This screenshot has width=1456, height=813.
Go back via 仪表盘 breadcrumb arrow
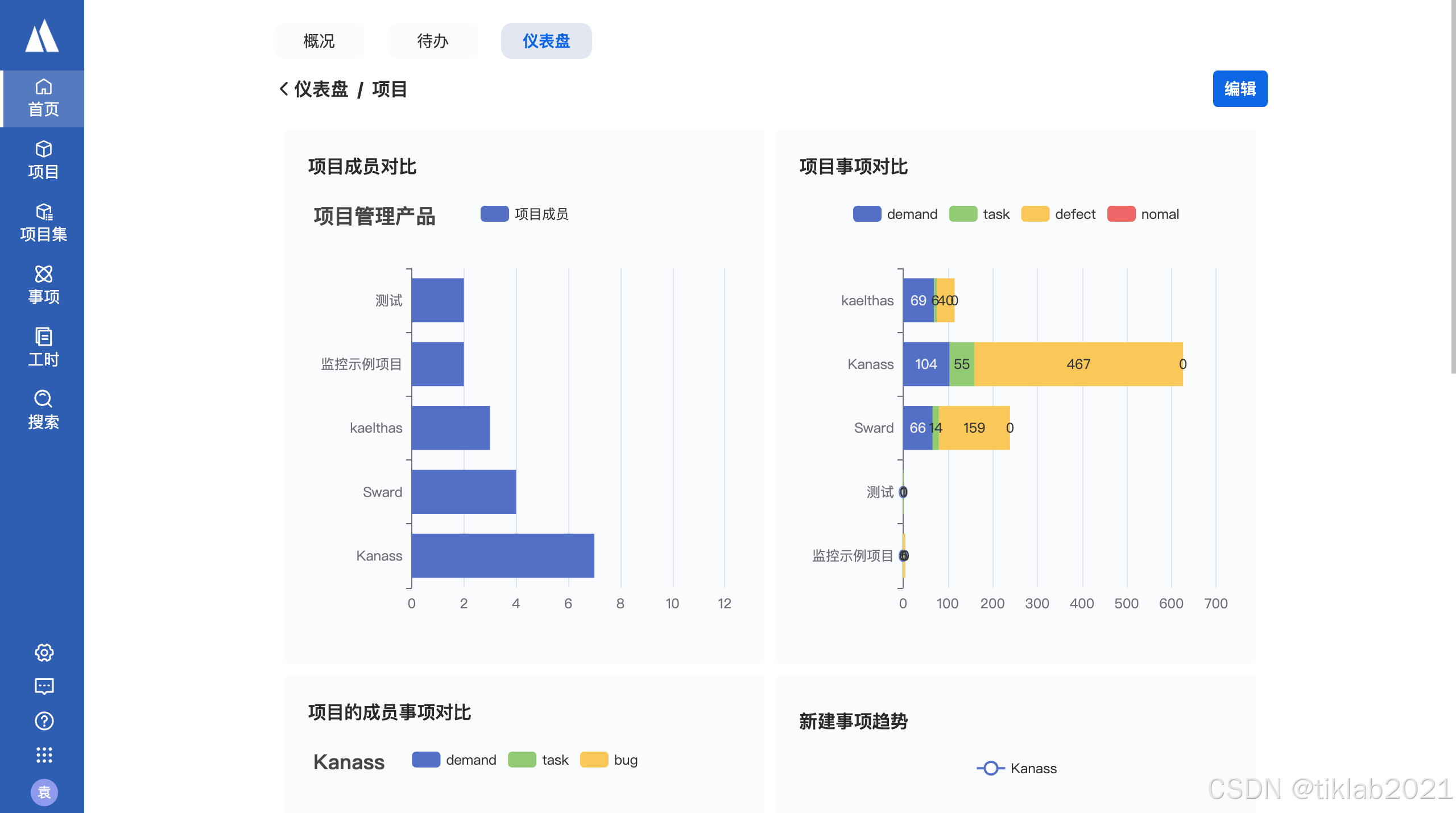tap(284, 89)
